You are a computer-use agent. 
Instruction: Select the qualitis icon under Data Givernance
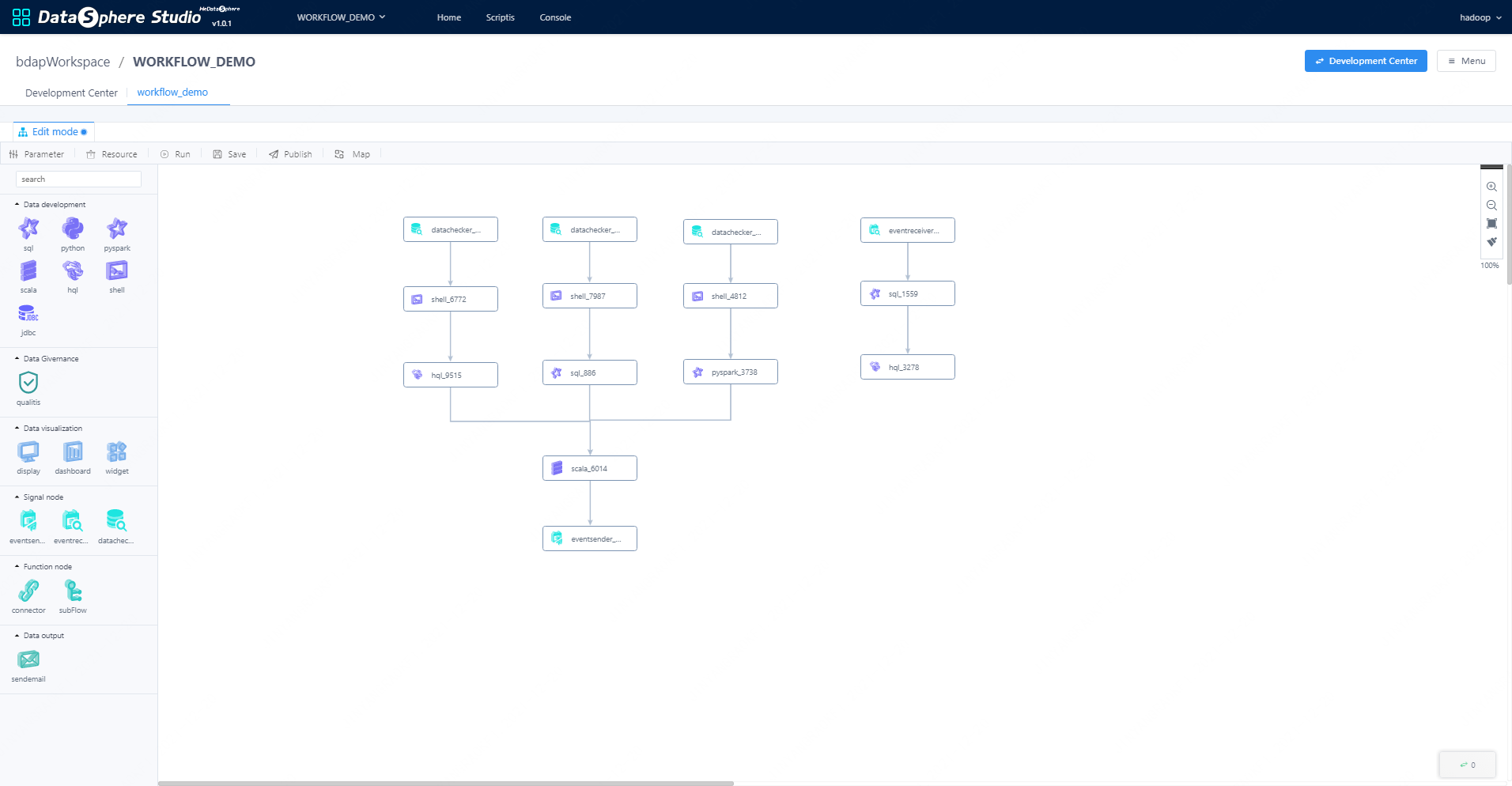pyautogui.click(x=28, y=384)
